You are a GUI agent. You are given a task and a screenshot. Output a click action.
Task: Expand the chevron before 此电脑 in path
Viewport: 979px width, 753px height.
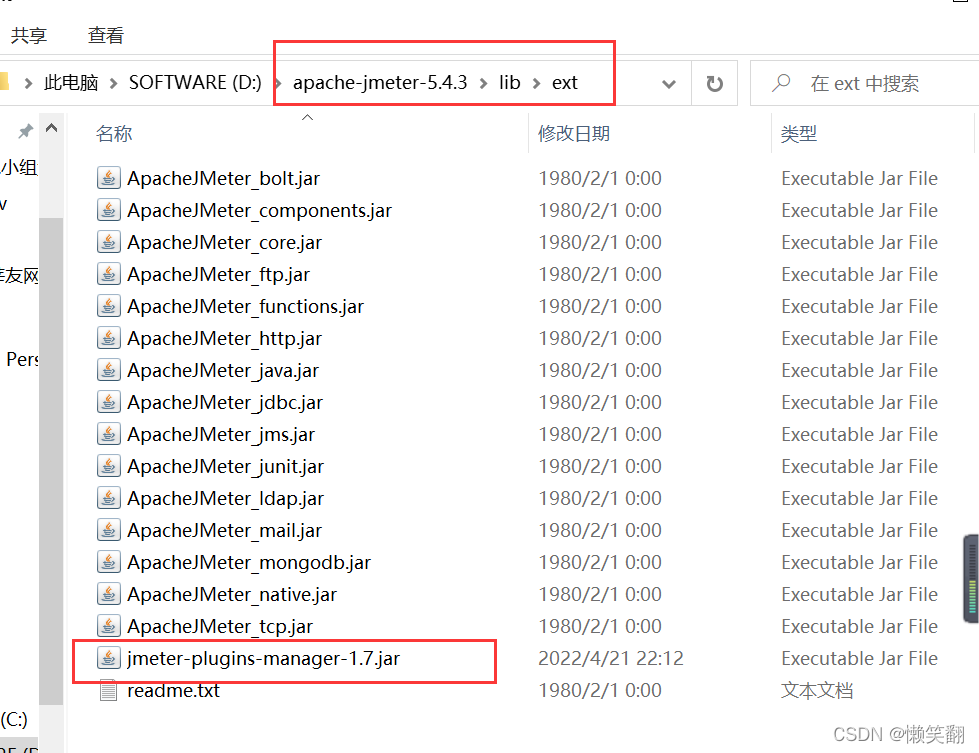tap(28, 83)
